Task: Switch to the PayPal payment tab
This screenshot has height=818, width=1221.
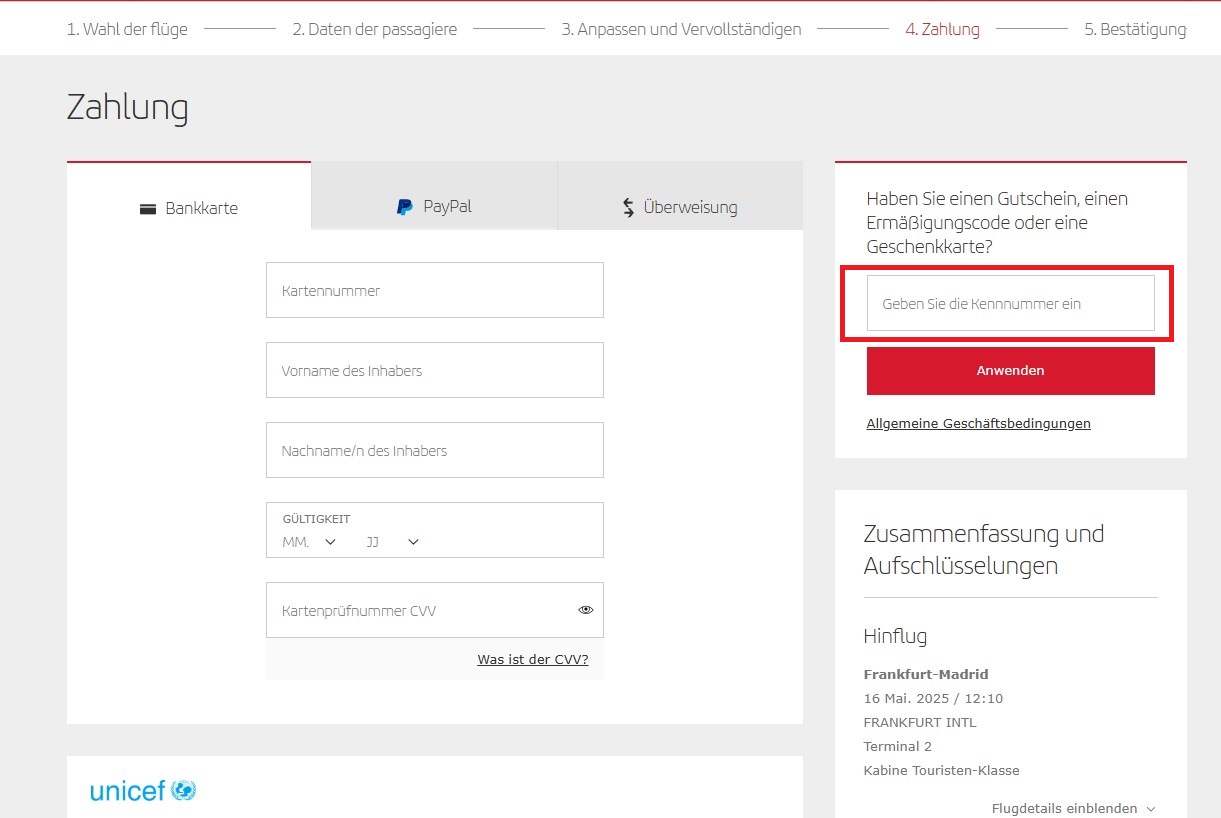Action: tap(434, 207)
